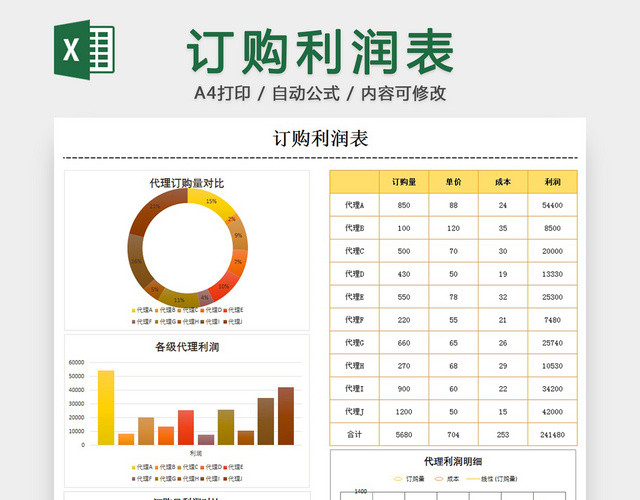
Task: Click the subtitle text A4打印
Action: click(x=222, y=93)
